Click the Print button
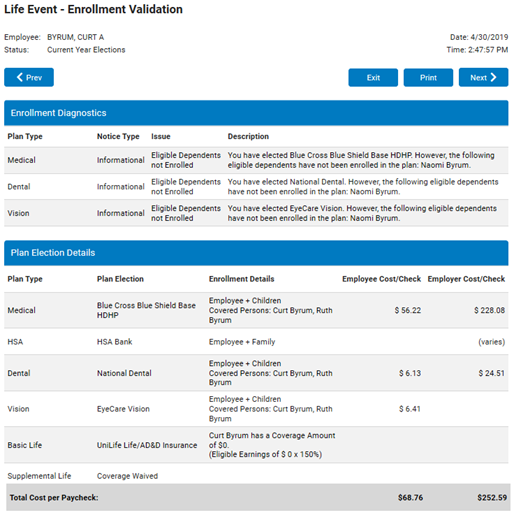Viewport: 514px width, 515px height. coord(428,78)
